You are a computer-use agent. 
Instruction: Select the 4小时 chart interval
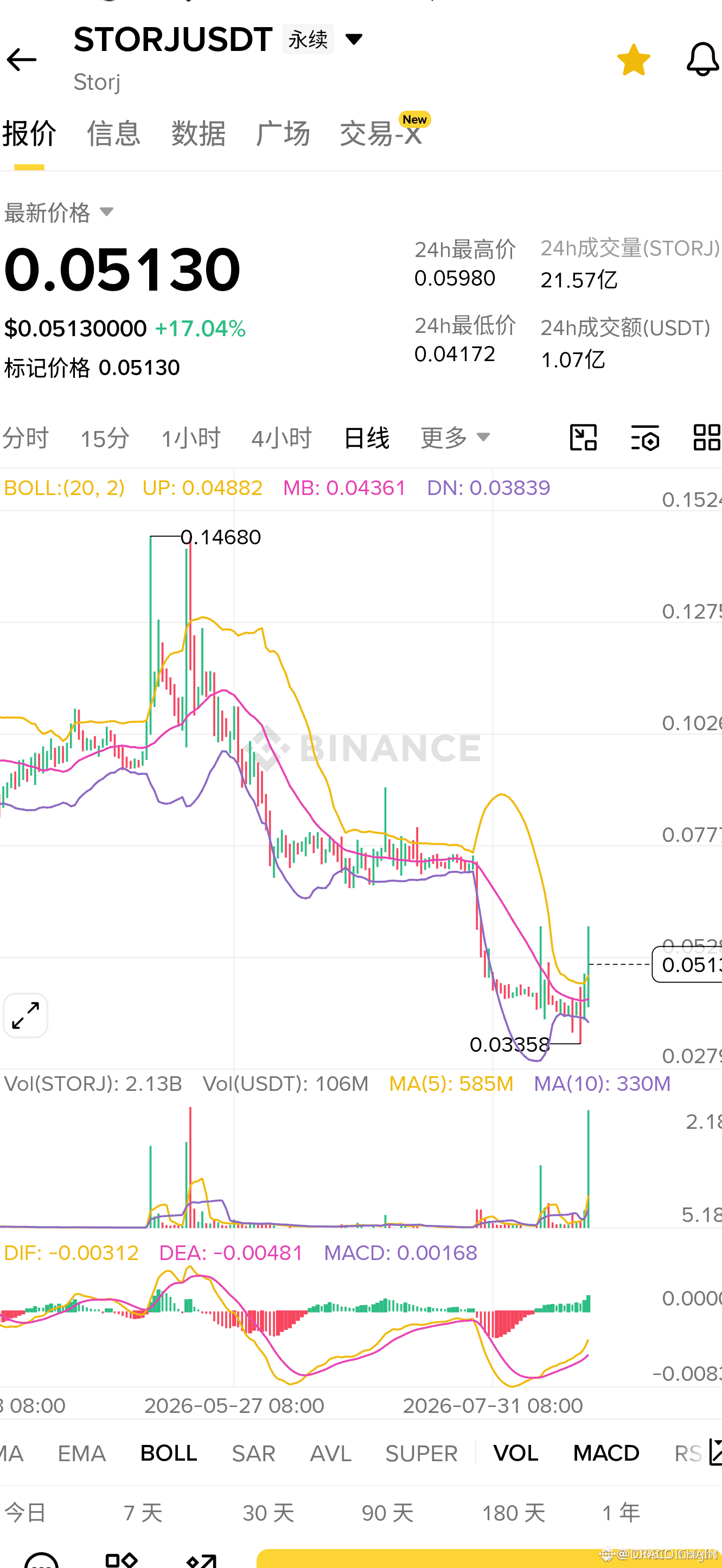coord(281,438)
